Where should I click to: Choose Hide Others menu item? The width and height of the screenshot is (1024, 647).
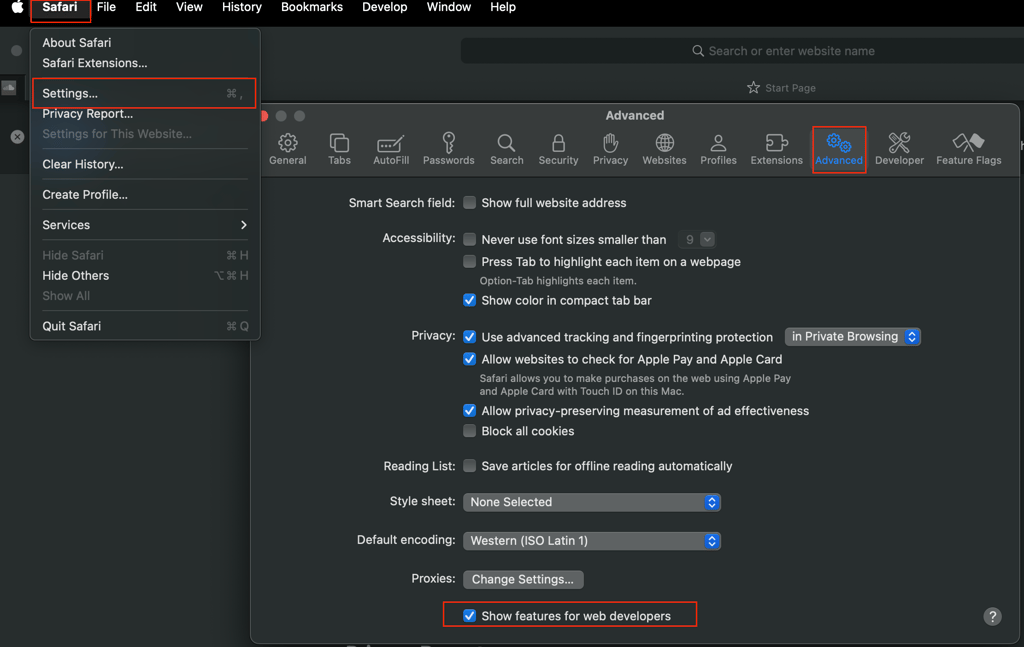click(x=145, y=276)
